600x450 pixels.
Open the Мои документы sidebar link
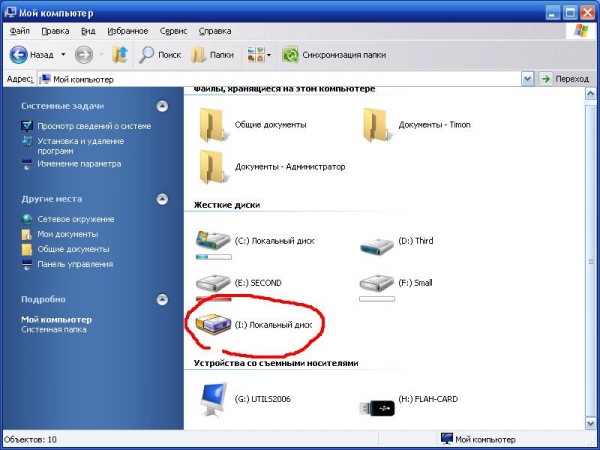point(68,234)
